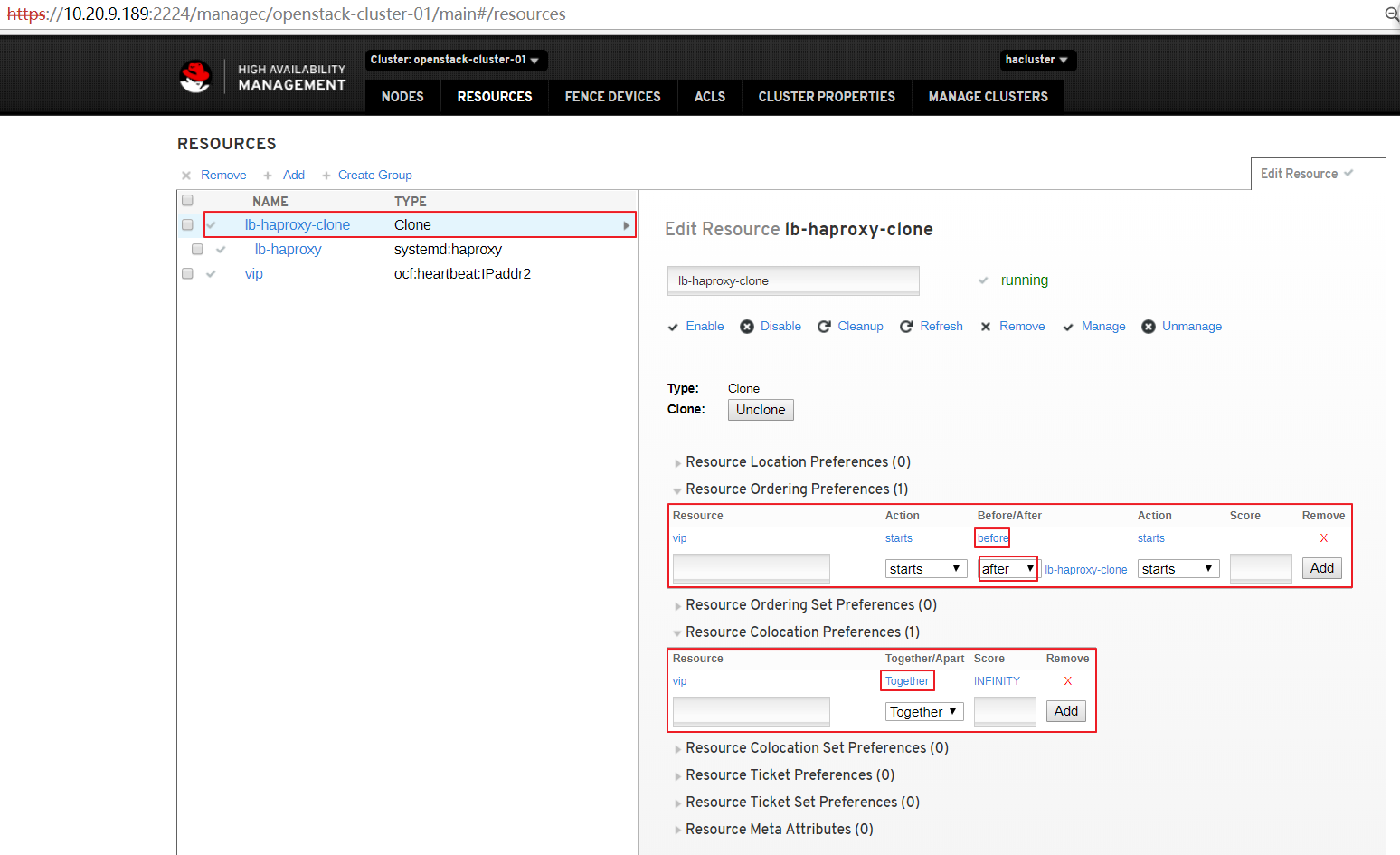Click colocation preferences score input field
1400x855 pixels.
coord(1005,711)
